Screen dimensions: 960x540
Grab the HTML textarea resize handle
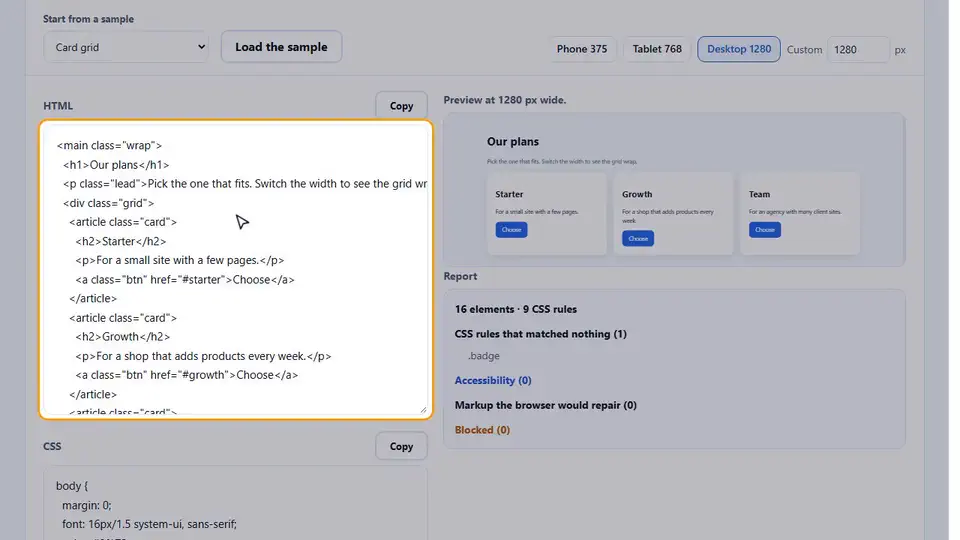[423, 410]
